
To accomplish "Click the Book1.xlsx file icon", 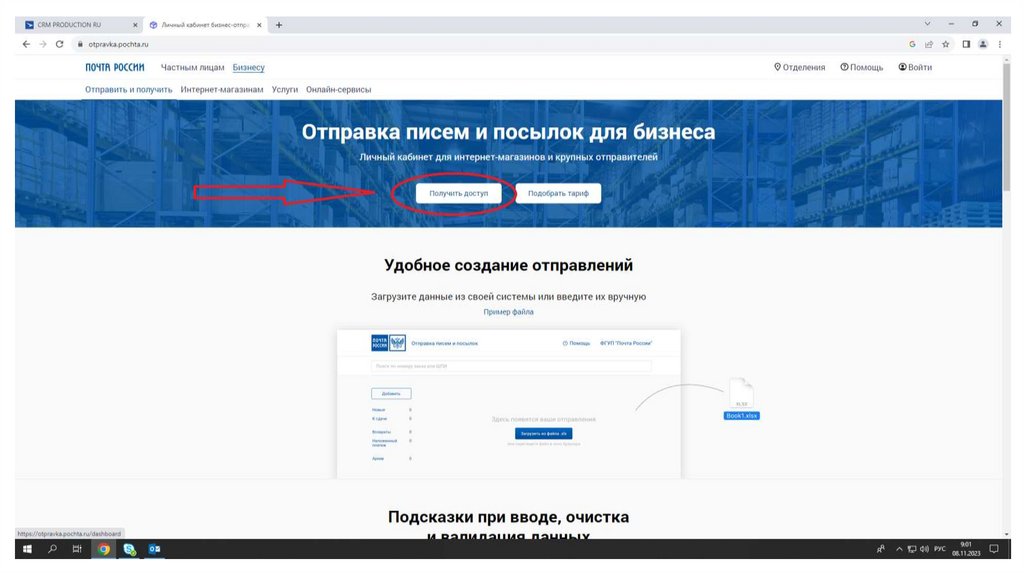I will tap(741, 398).
